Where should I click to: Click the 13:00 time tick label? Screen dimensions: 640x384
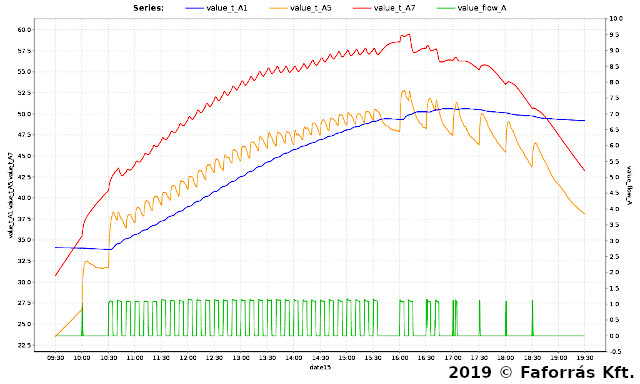pos(241,358)
